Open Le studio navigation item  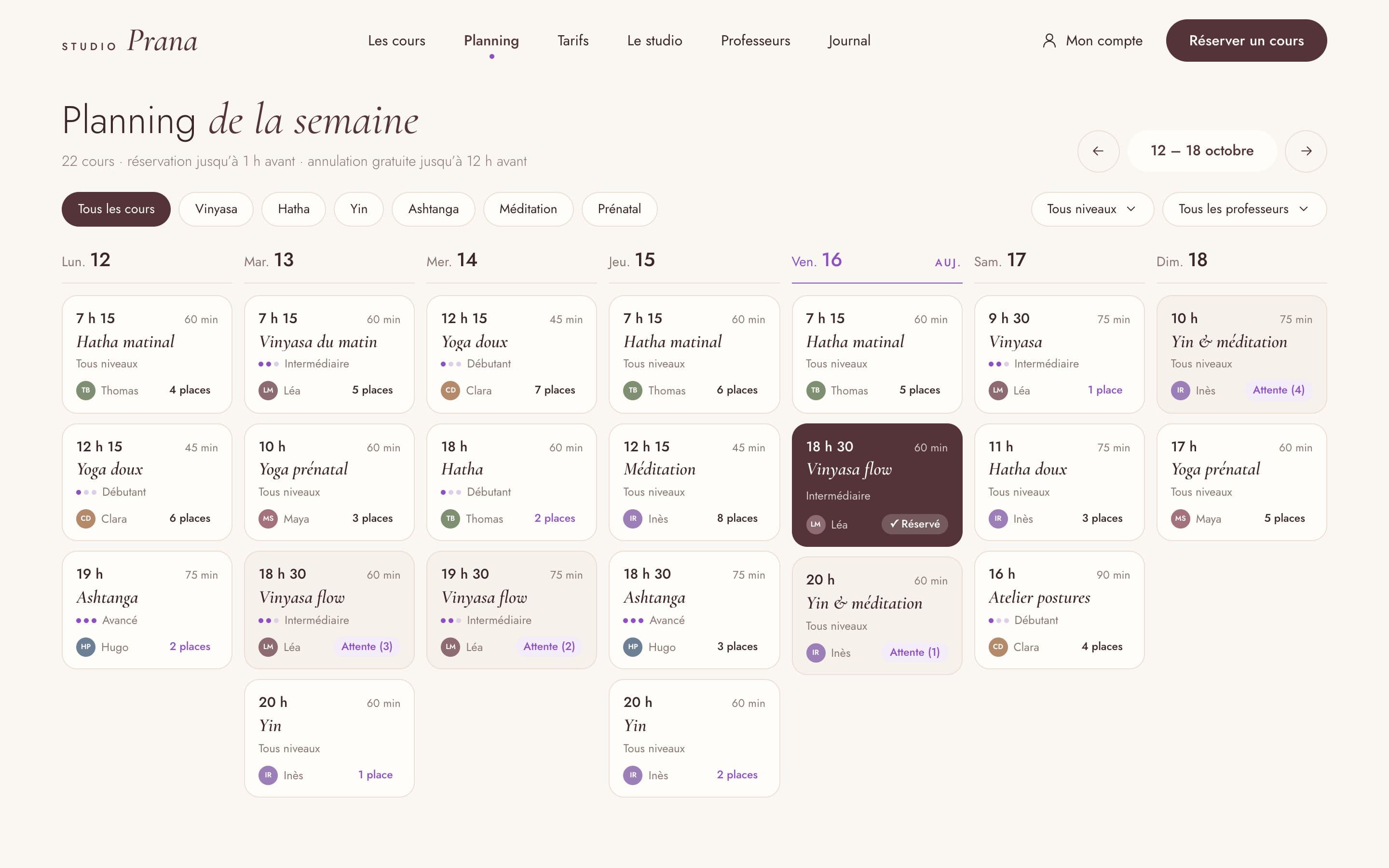point(654,41)
